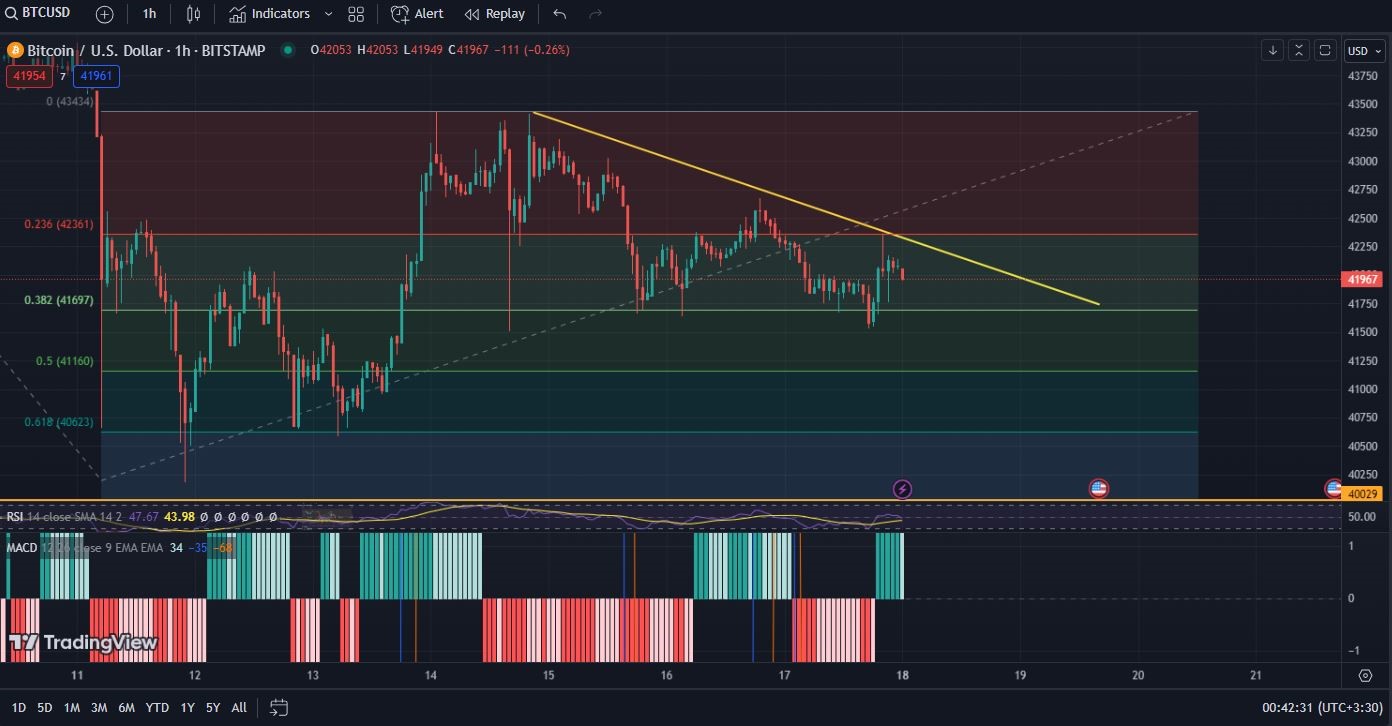Viewport: 1392px width, 726px height.
Task: Click the red sell price 41954 button
Action: [30, 76]
